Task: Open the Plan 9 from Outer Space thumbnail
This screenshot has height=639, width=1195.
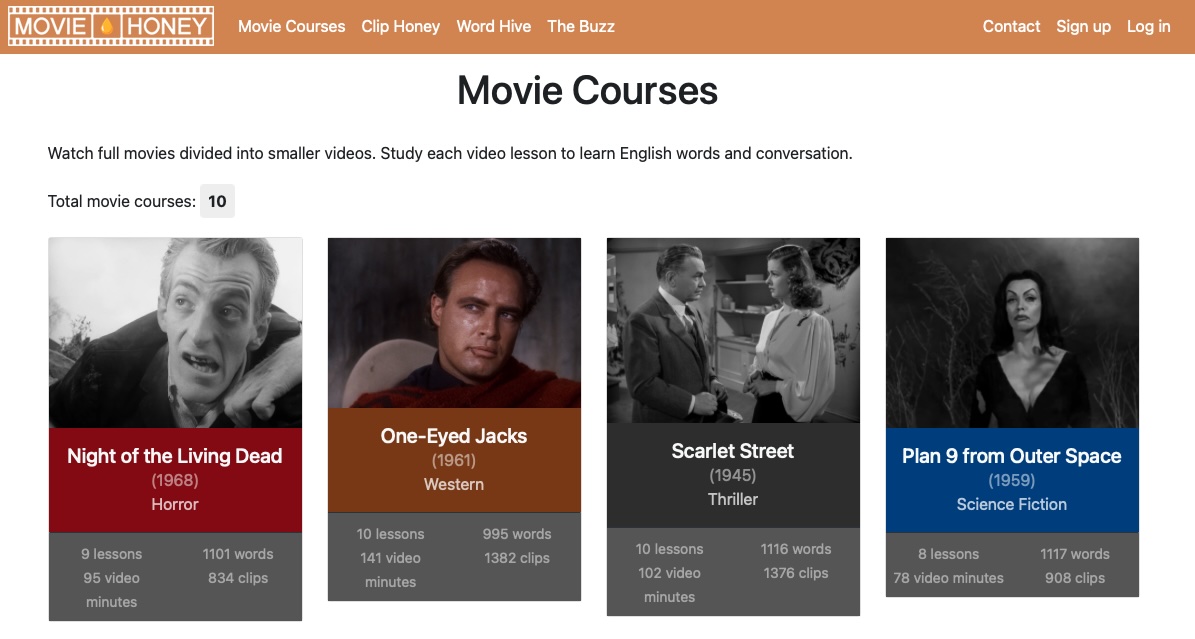Action: pos(1011,332)
